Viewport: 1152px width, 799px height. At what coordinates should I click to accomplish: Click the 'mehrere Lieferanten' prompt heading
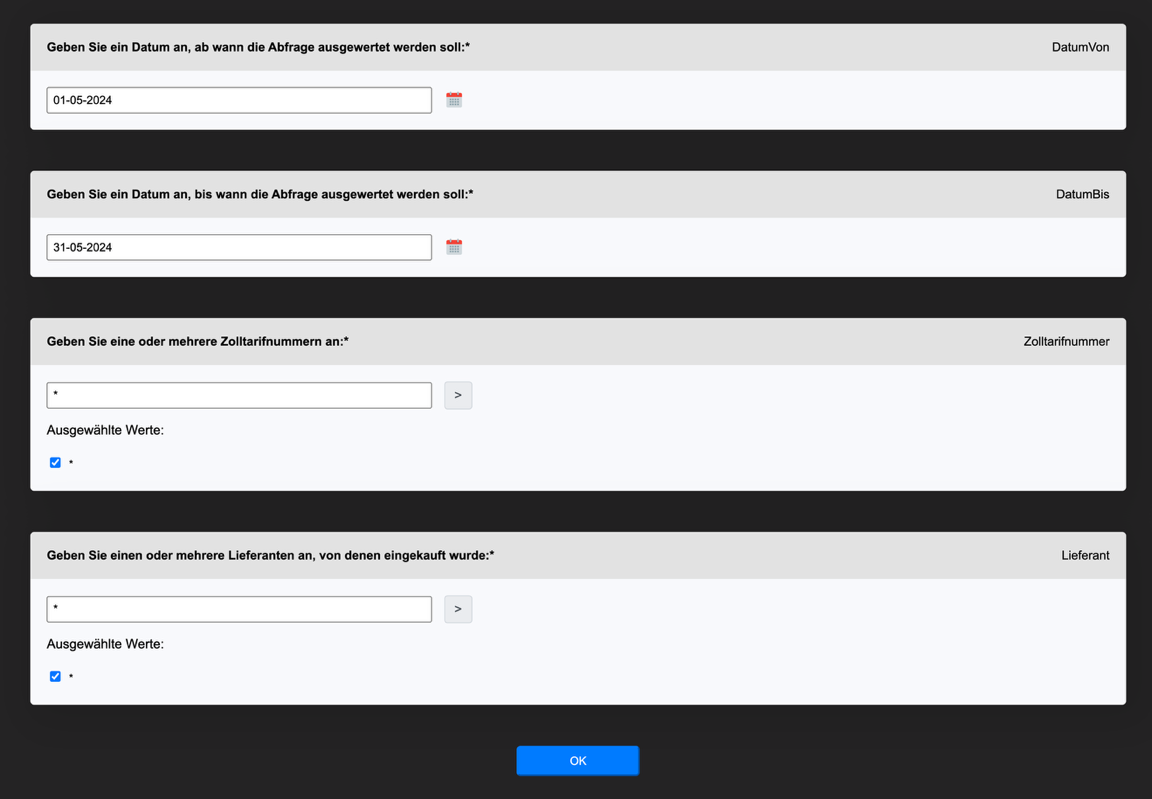tap(270, 556)
